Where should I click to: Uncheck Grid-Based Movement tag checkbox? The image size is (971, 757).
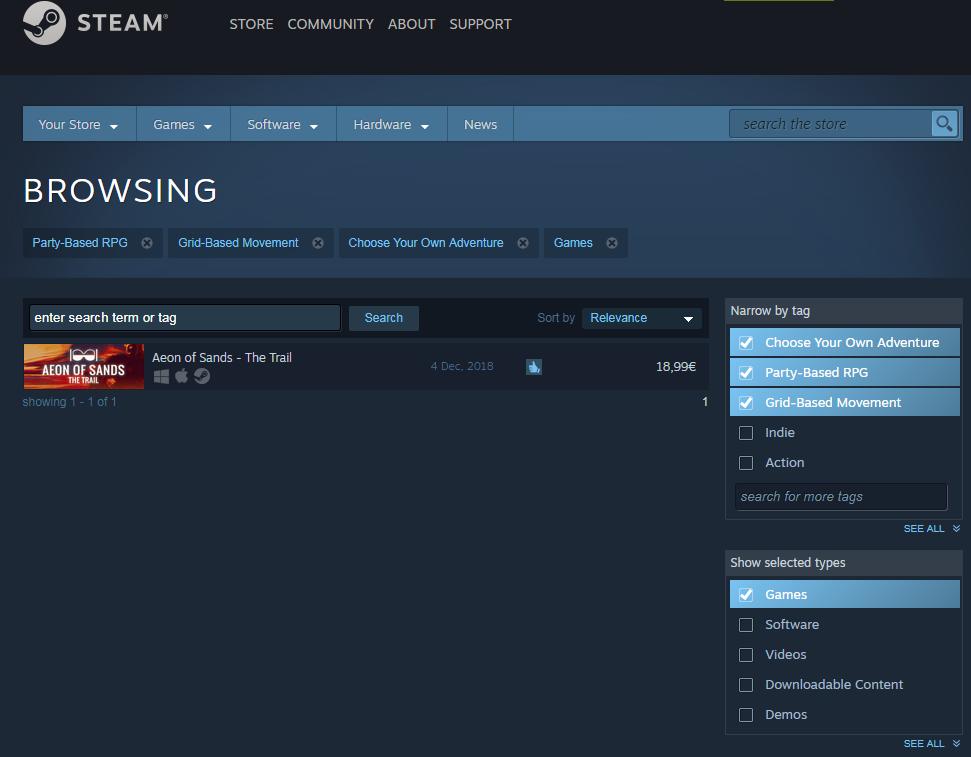click(x=746, y=403)
